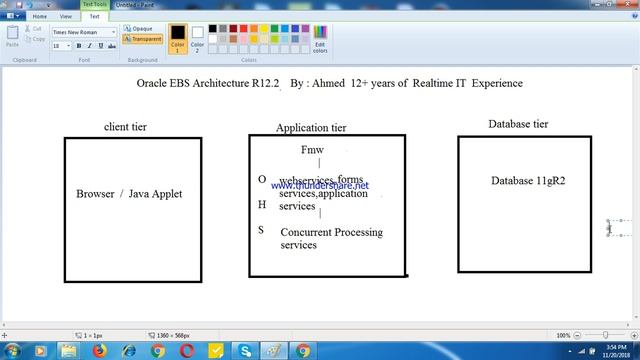640x360 pixels.
Task: Toggle Italic text formatting
Action: click(x=90, y=46)
